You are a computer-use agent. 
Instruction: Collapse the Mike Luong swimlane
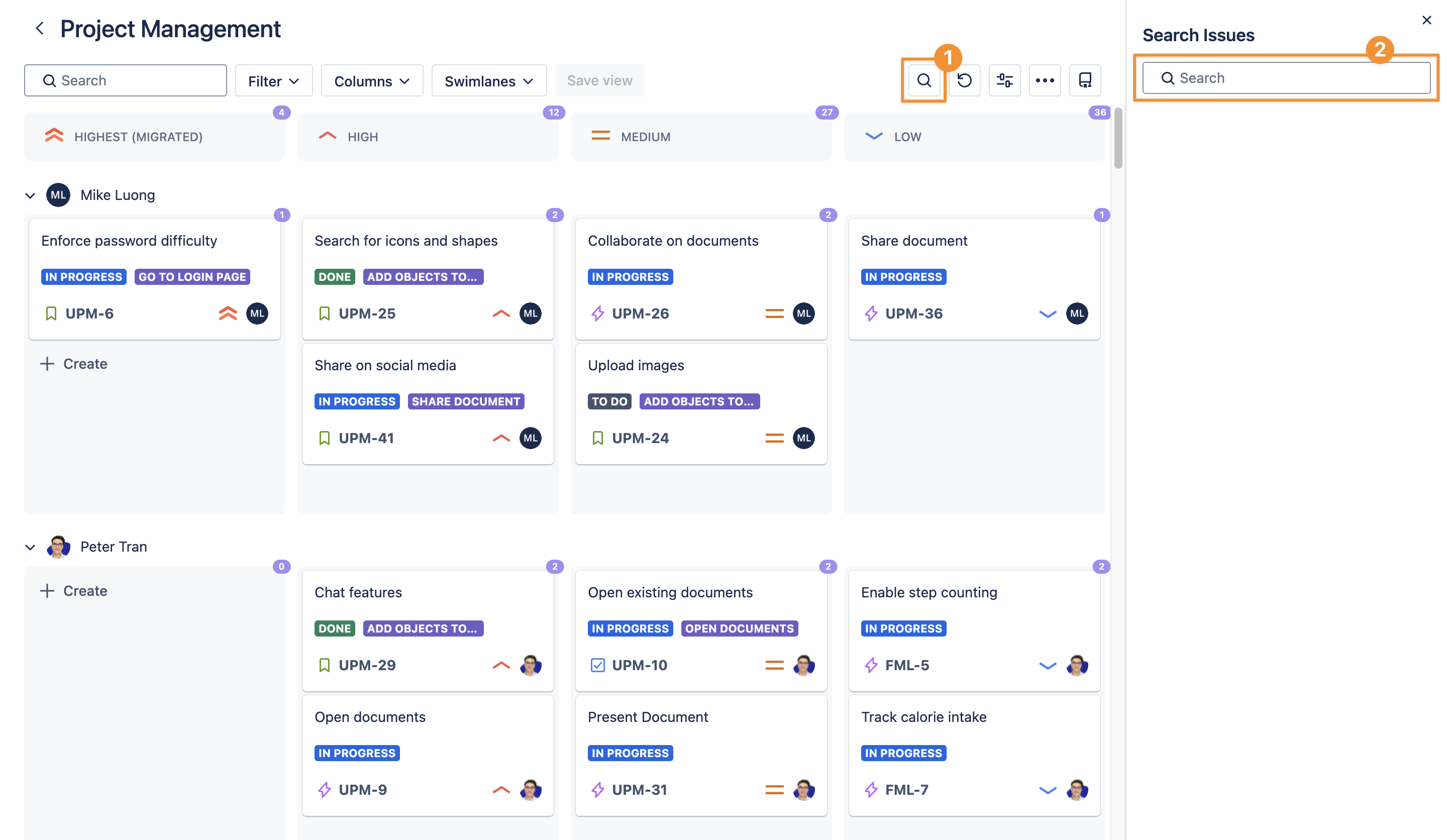(31, 196)
